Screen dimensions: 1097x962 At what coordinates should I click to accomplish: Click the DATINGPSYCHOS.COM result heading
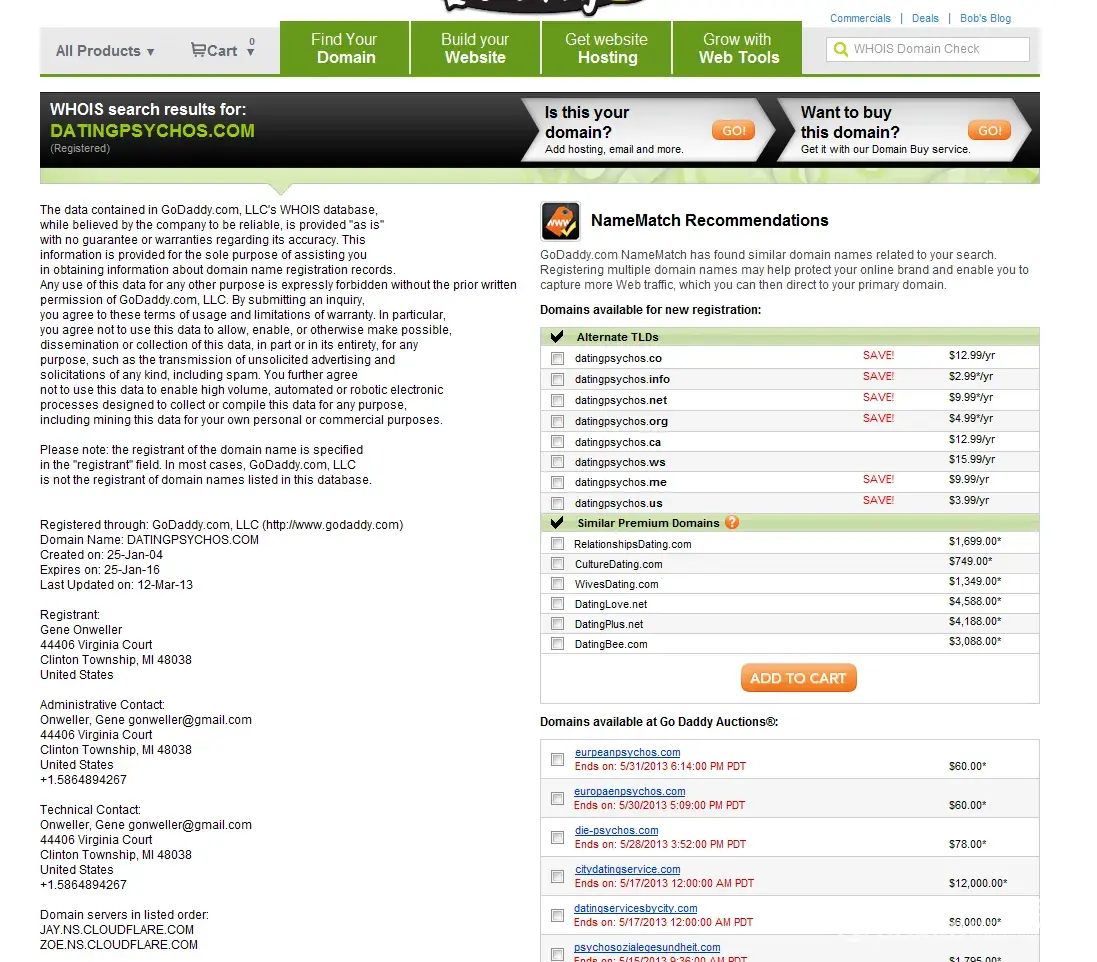[152, 131]
